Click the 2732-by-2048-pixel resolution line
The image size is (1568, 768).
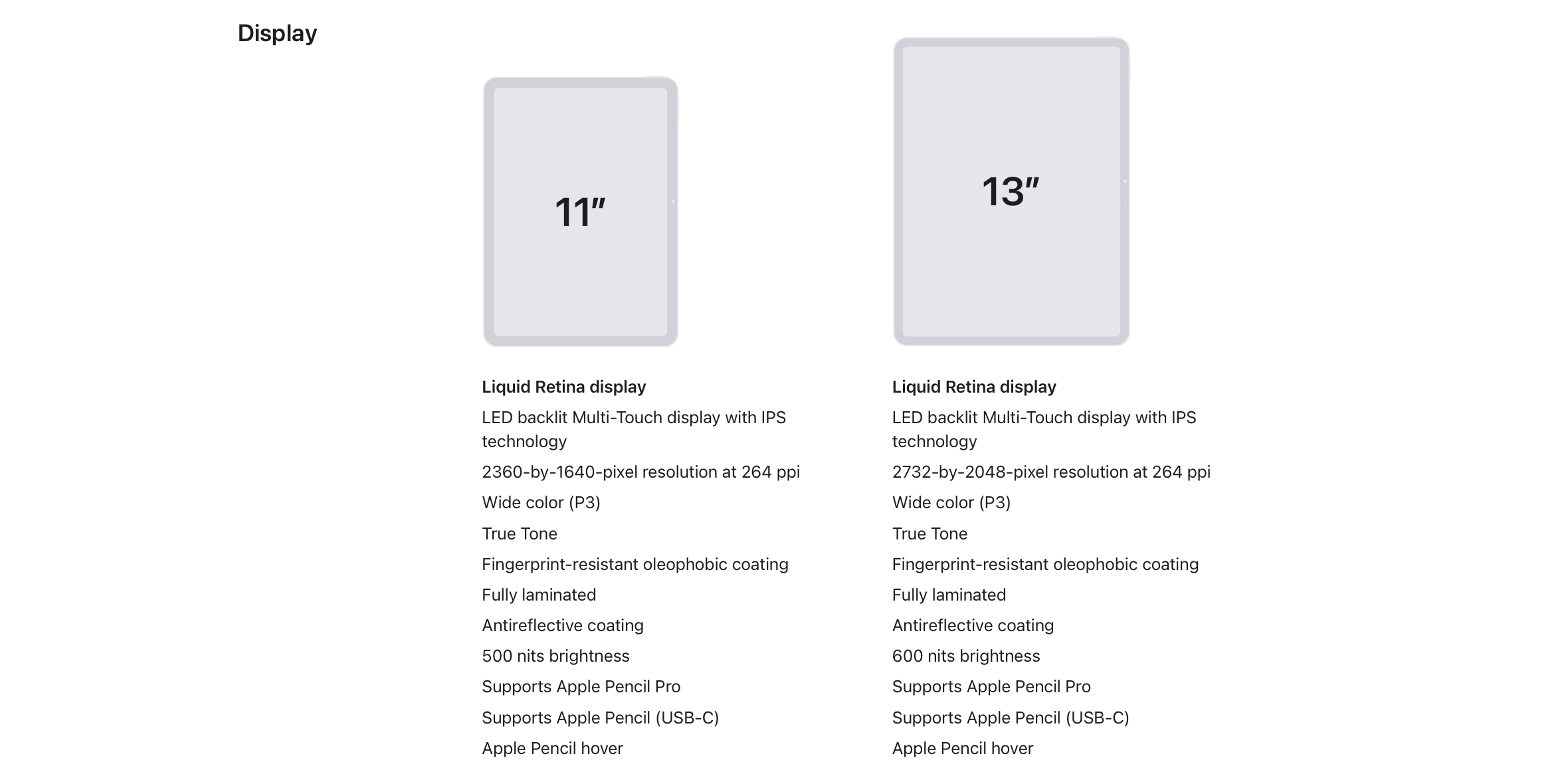tap(1050, 472)
